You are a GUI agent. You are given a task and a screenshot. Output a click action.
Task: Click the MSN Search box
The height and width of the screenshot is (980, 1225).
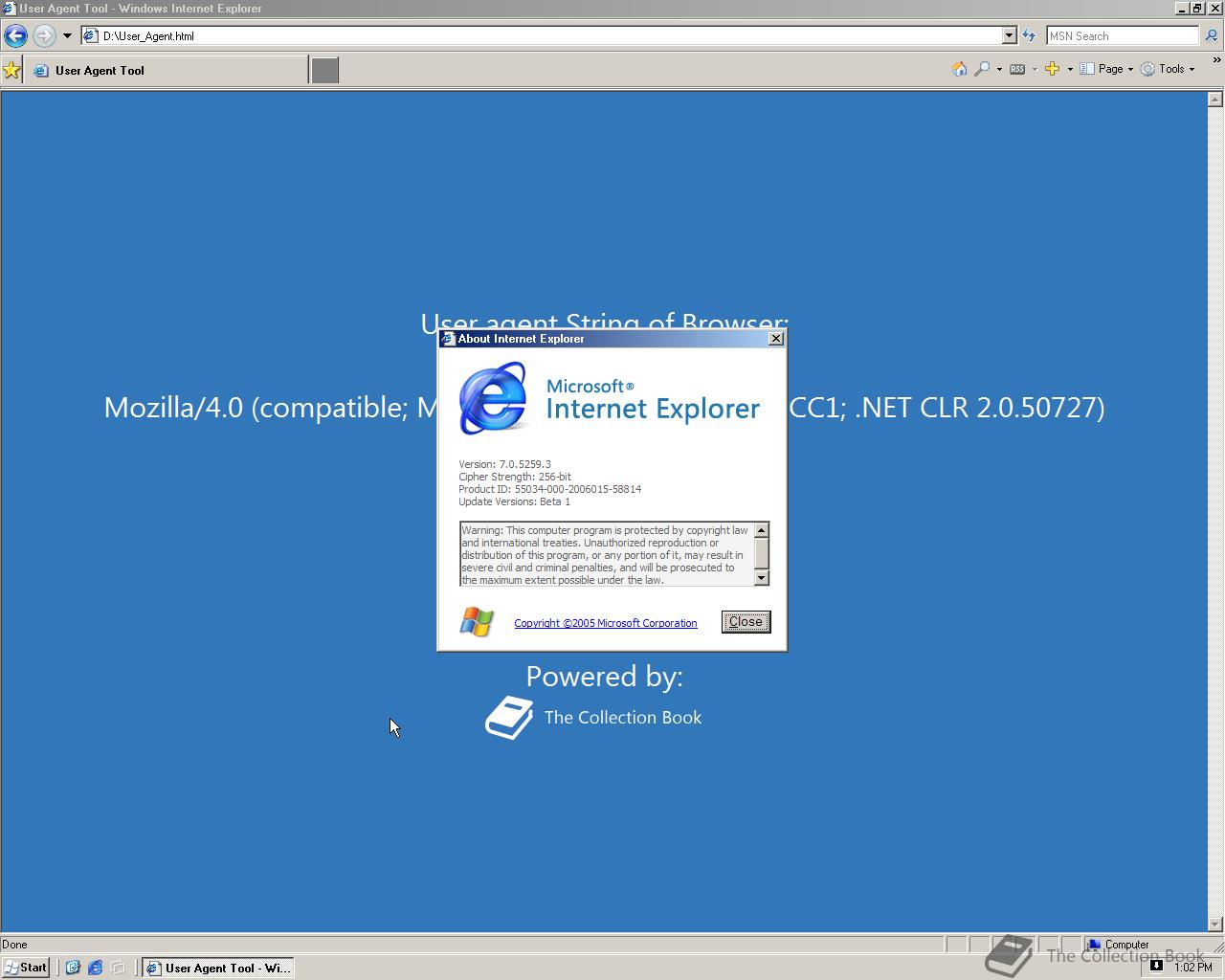(1122, 36)
